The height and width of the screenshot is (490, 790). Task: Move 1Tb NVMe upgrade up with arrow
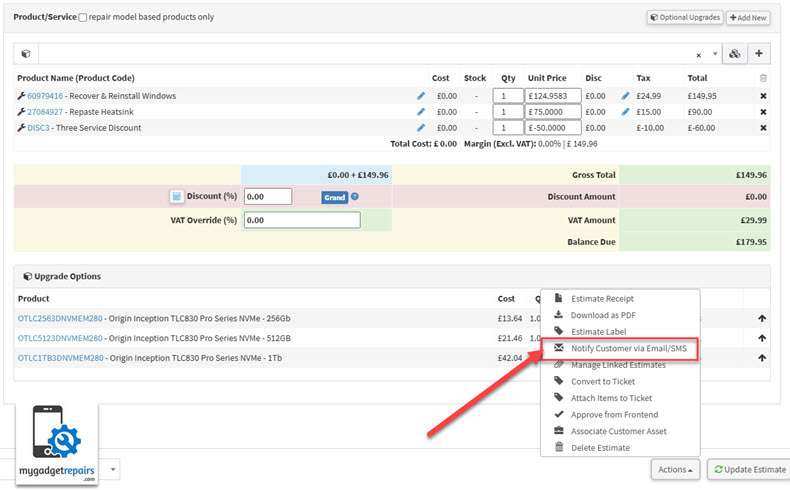[762, 358]
